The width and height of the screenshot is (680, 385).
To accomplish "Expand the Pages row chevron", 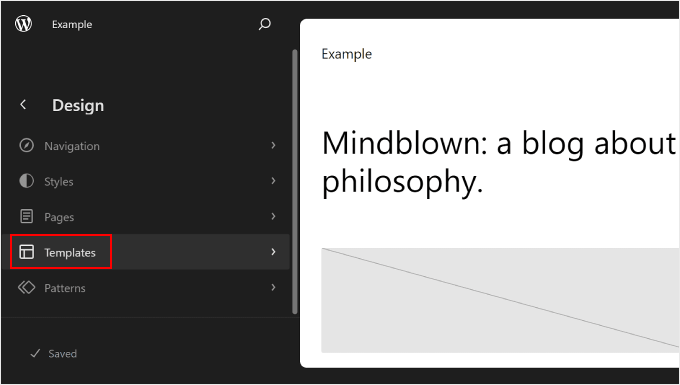I will click(x=273, y=216).
